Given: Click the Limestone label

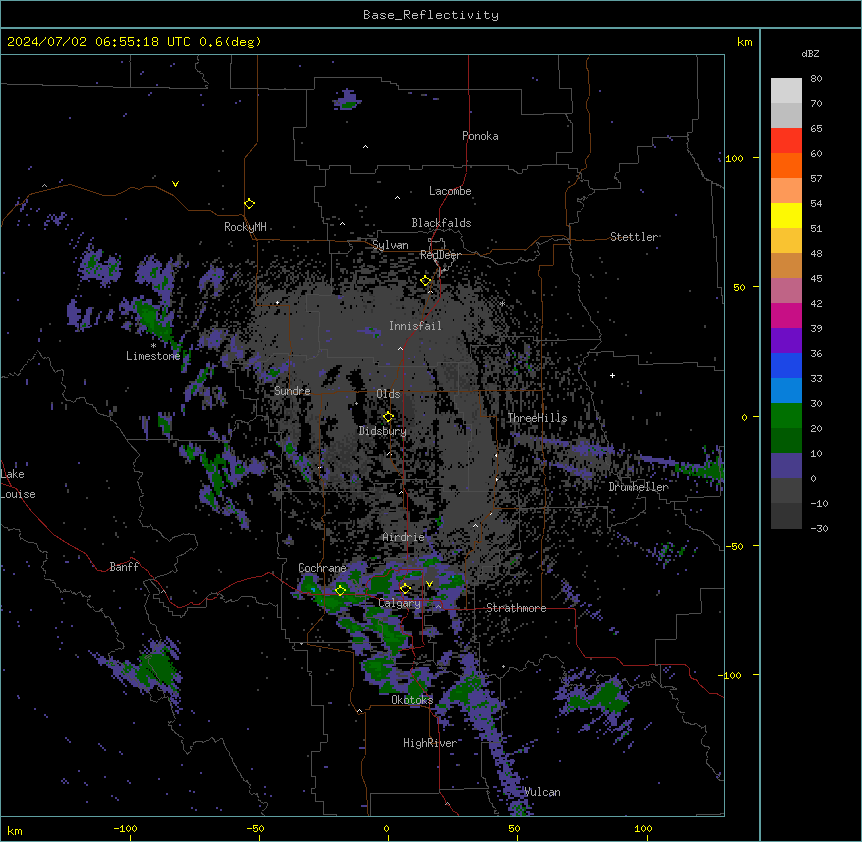Looking at the screenshot, I should click(x=153, y=356).
